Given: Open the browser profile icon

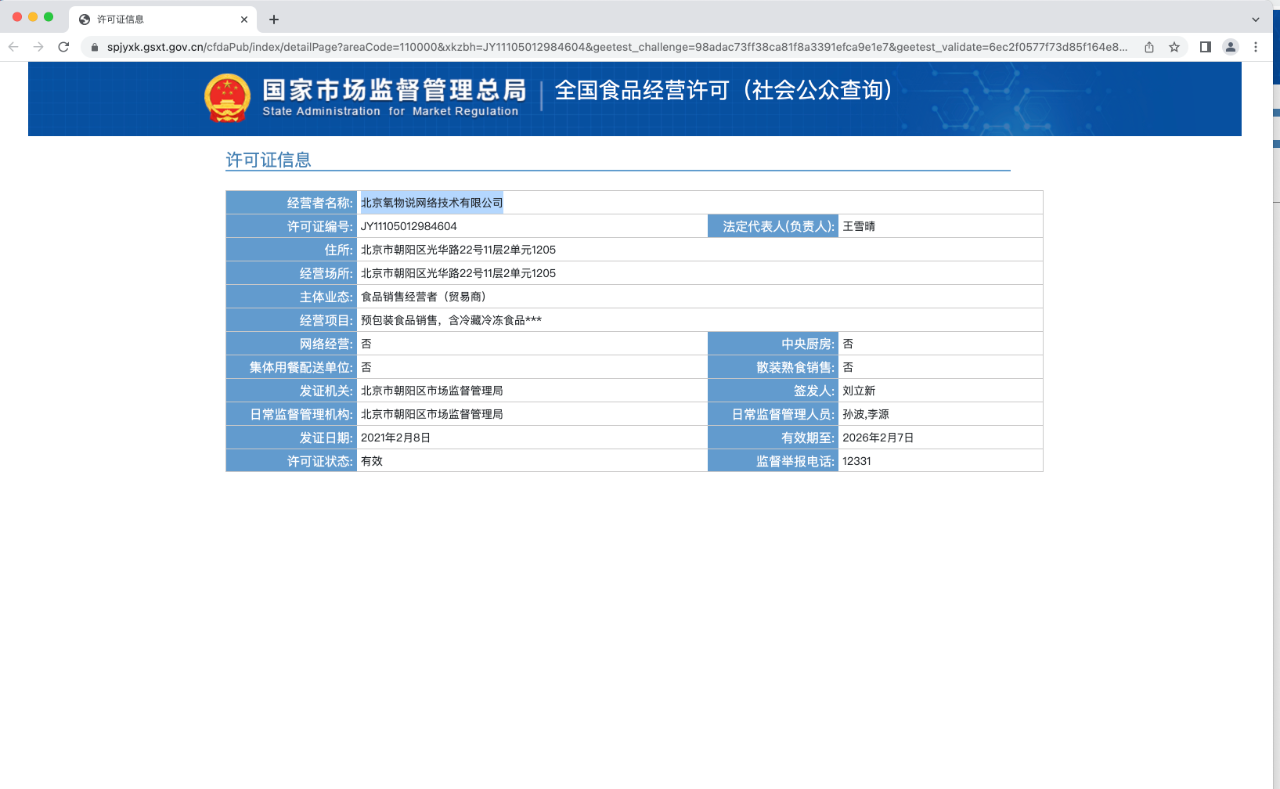Looking at the screenshot, I should (x=1230, y=47).
